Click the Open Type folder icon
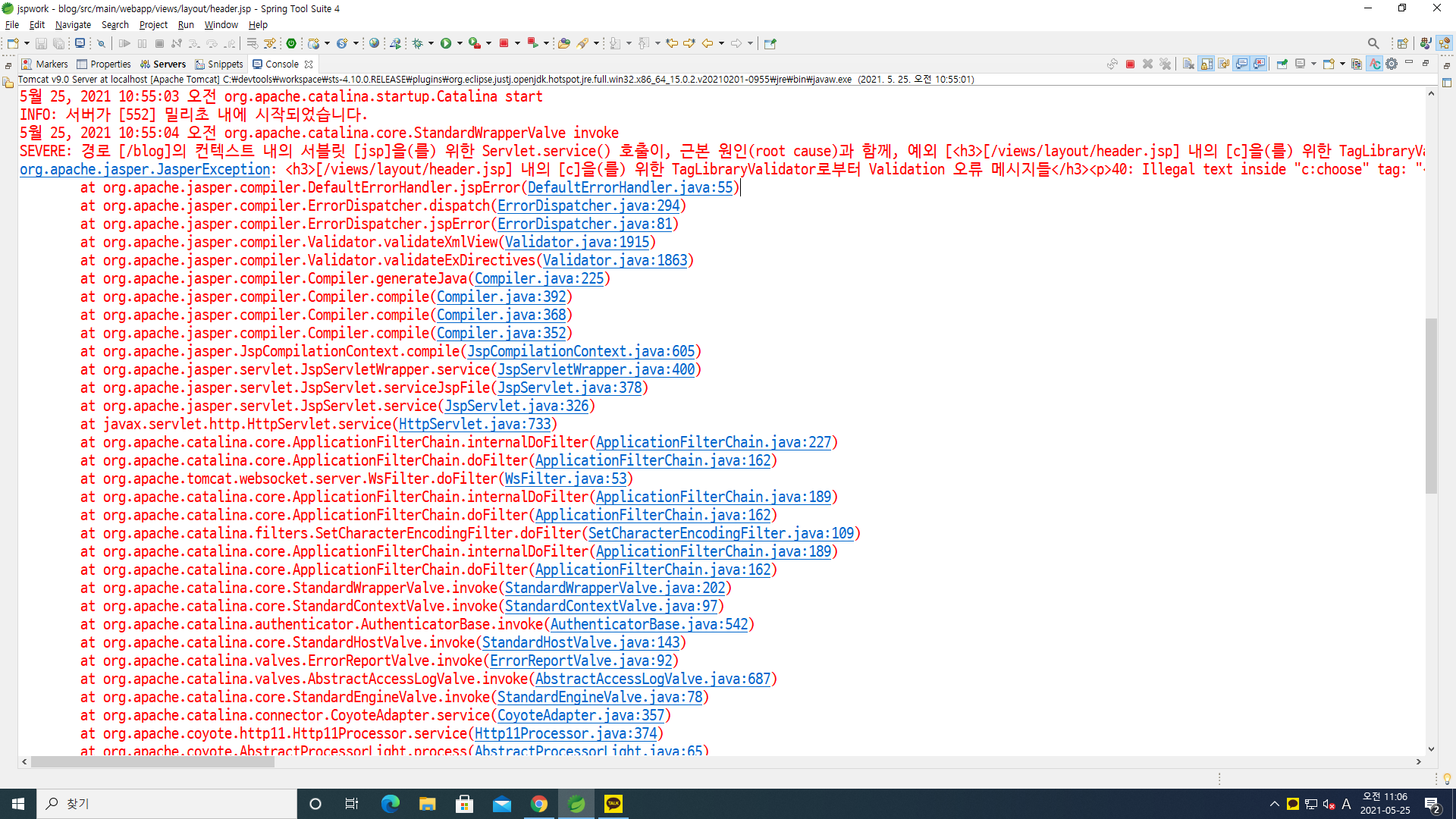 point(563,43)
